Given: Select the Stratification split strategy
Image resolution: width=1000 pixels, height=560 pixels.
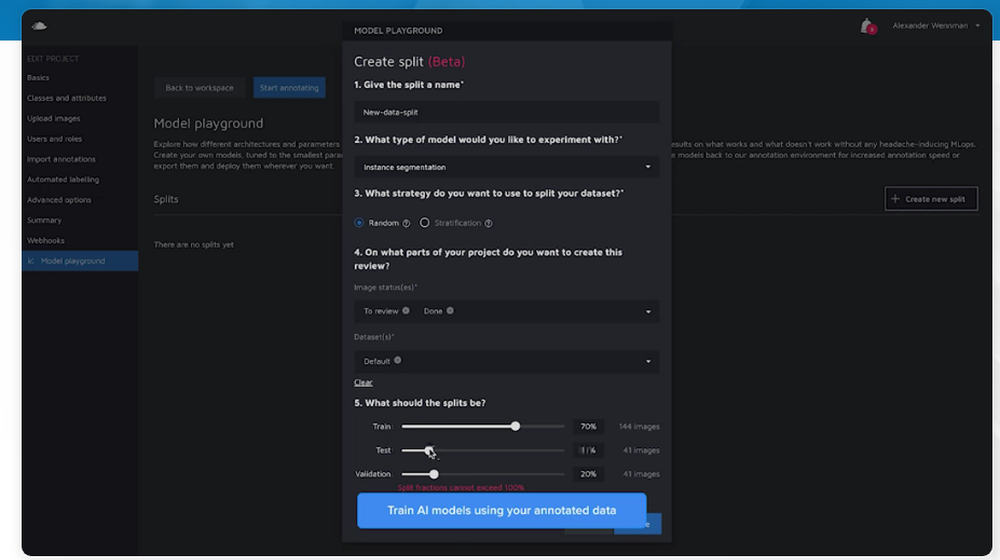Looking at the screenshot, I should pyautogui.click(x=424, y=223).
